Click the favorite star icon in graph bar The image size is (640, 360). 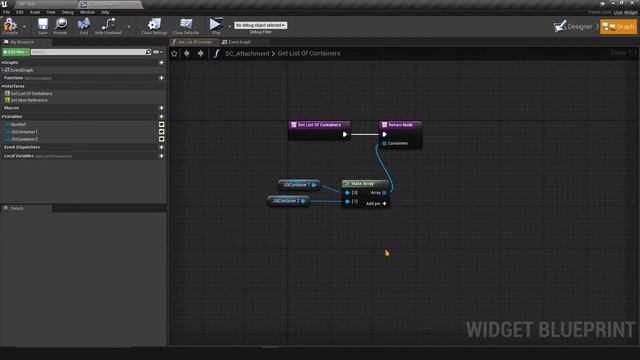coord(174,53)
